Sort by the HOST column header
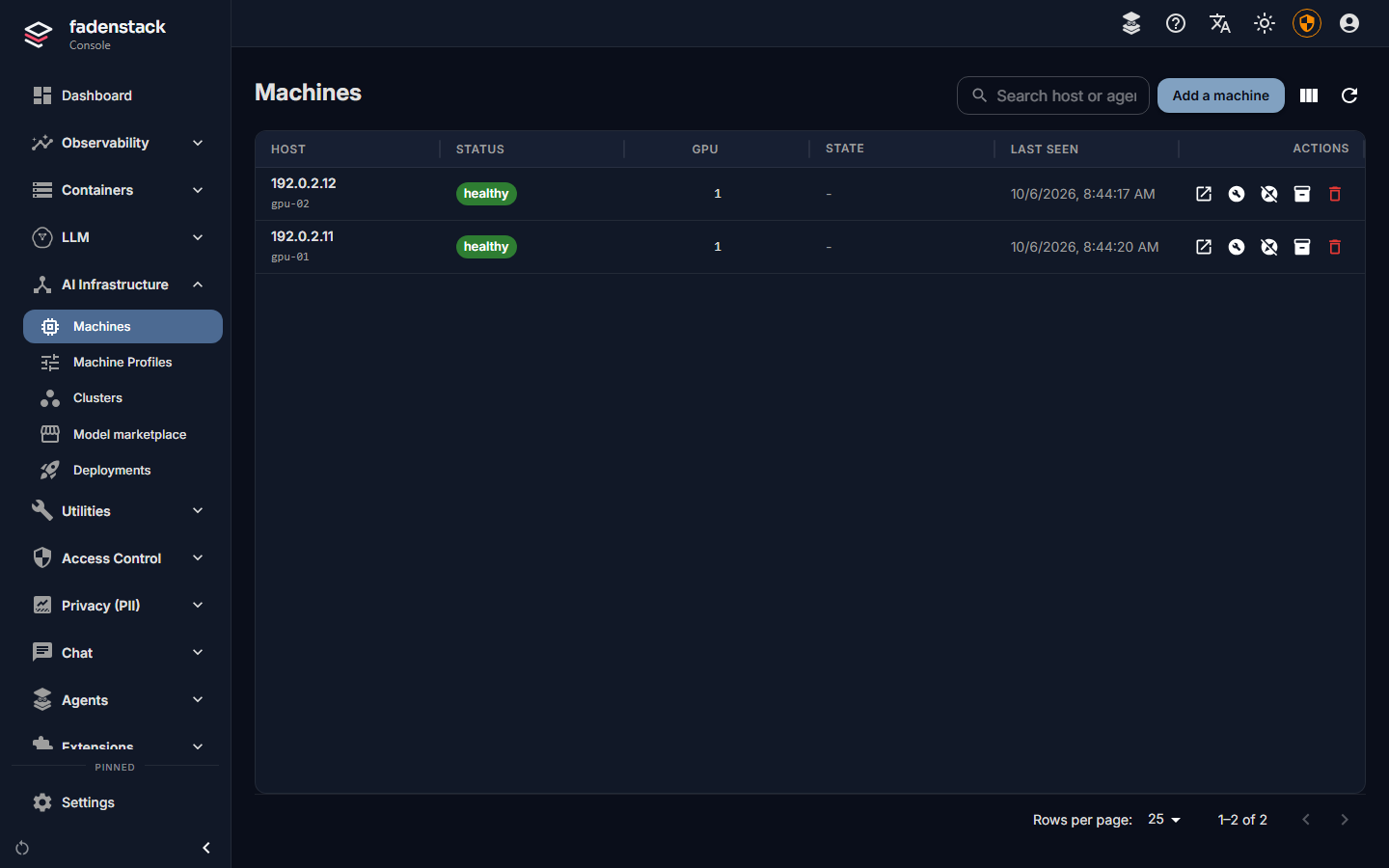Screen dimensions: 1389x868 288,149
